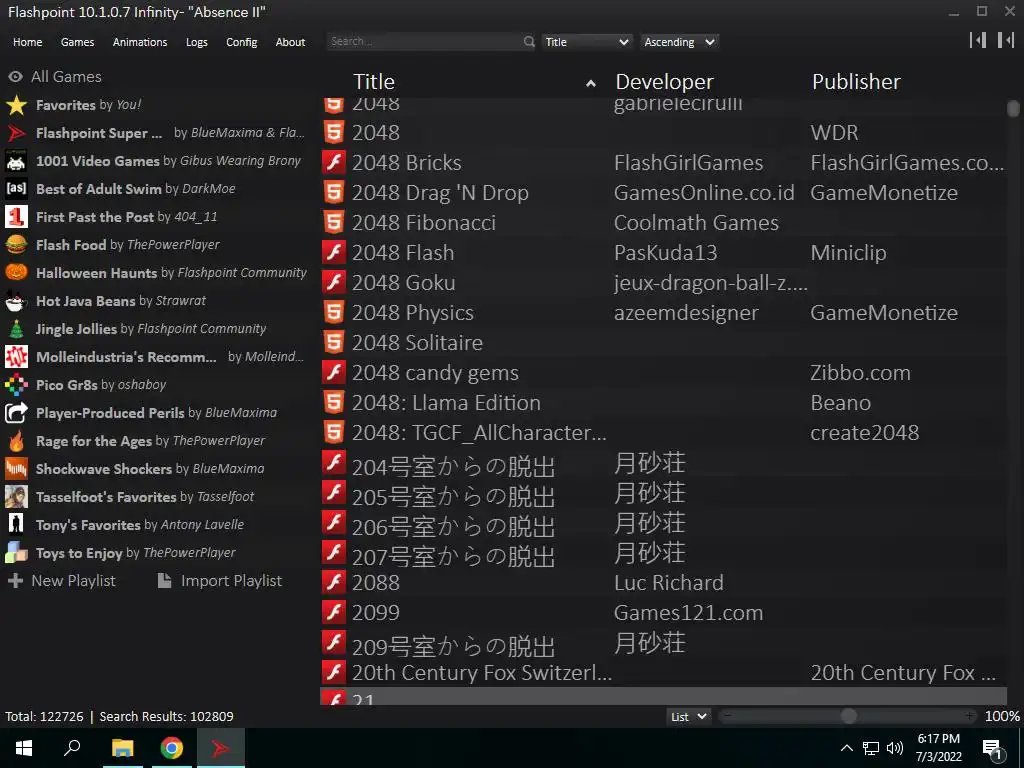Screen dimensions: 1024x768
Task: Select the 2048 Physics game title
Action: pos(412,313)
